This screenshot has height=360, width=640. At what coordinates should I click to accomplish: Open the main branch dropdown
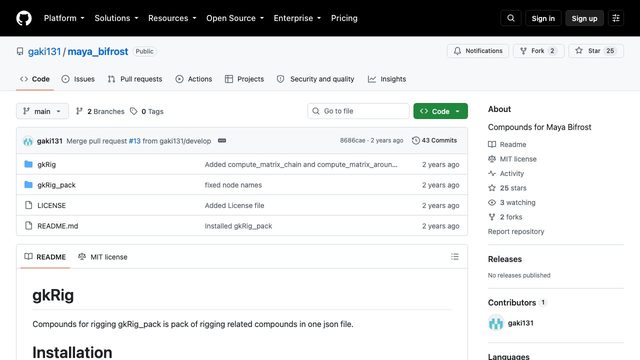pos(42,111)
